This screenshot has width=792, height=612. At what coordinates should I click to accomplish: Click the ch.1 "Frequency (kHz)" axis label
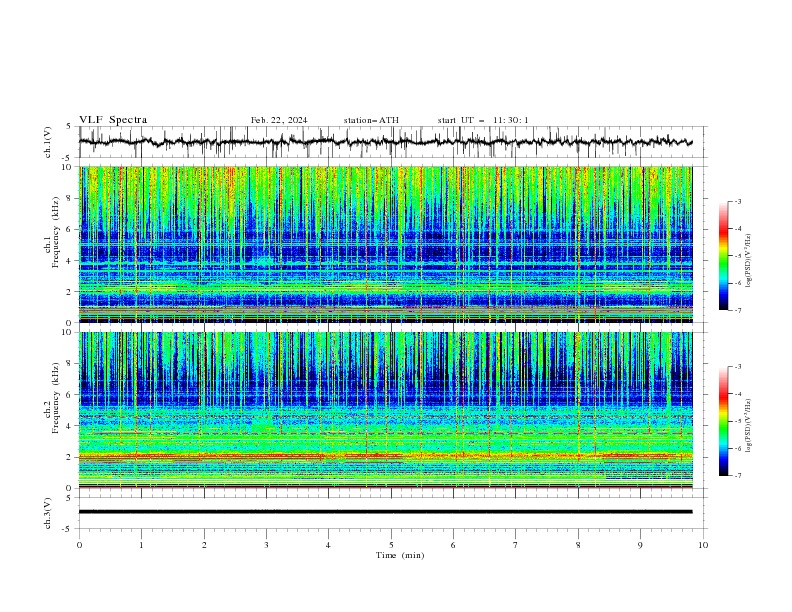pos(56,233)
